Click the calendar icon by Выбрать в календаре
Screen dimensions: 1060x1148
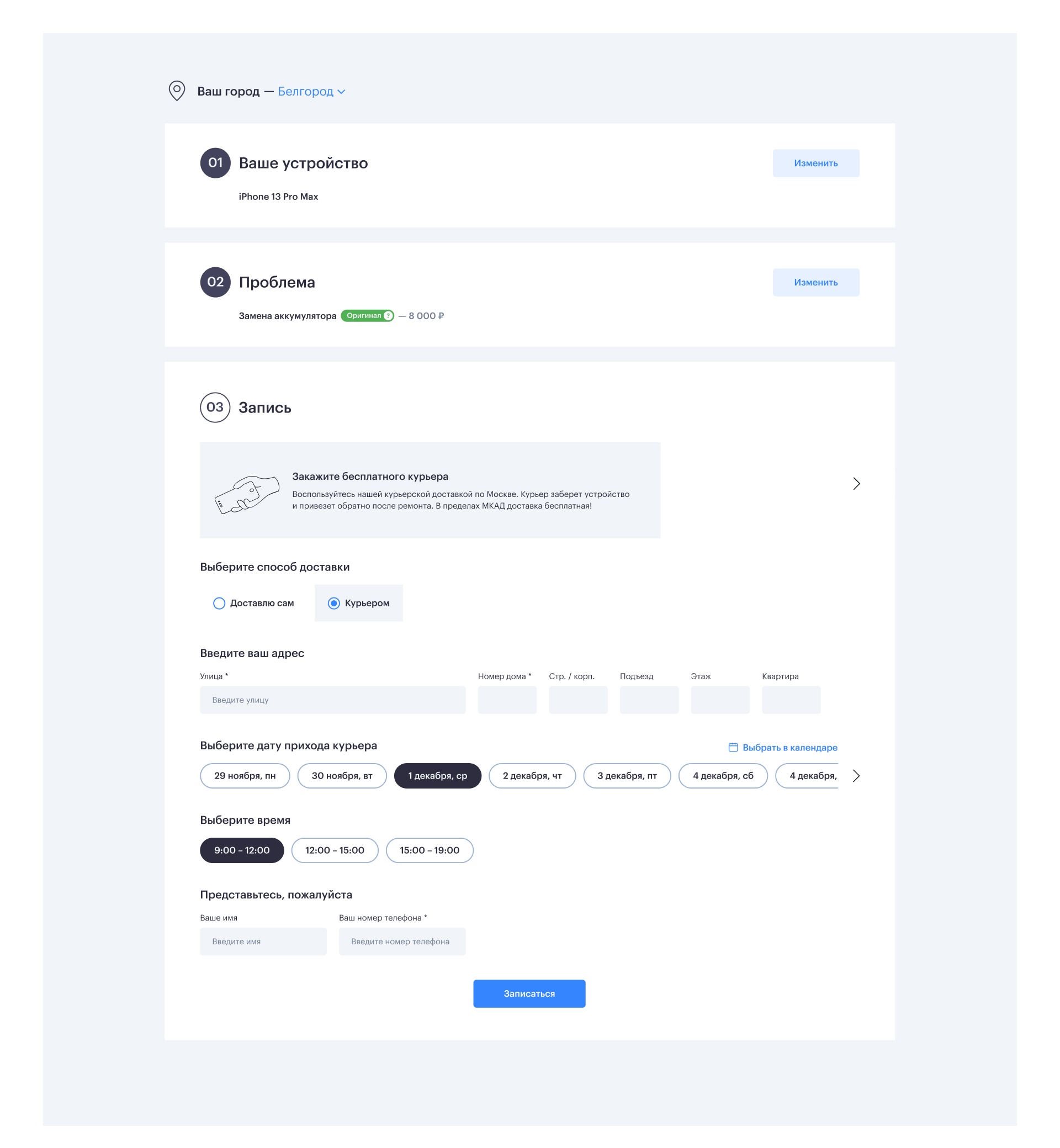733,747
